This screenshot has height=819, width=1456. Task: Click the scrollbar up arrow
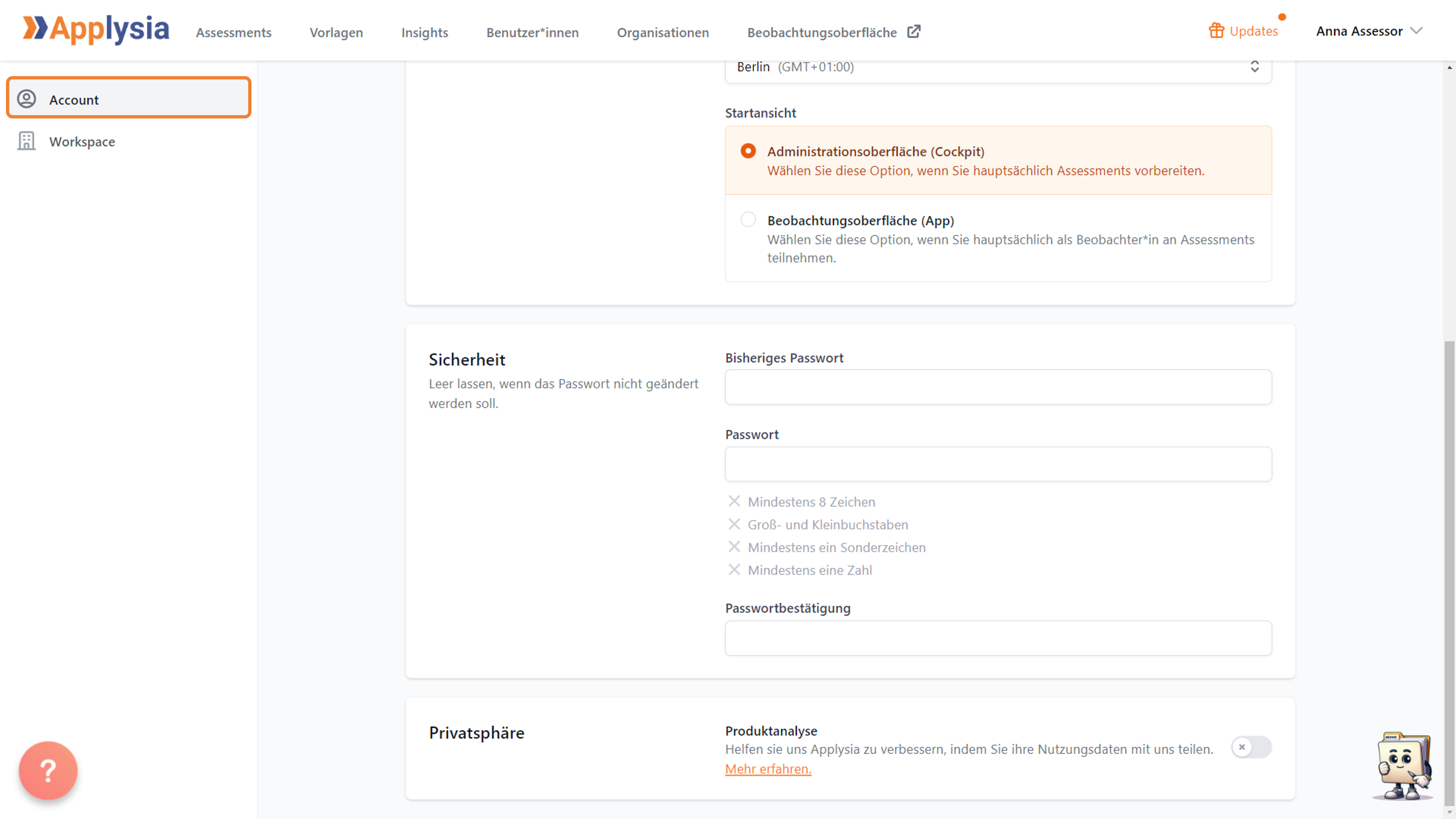click(1450, 67)
